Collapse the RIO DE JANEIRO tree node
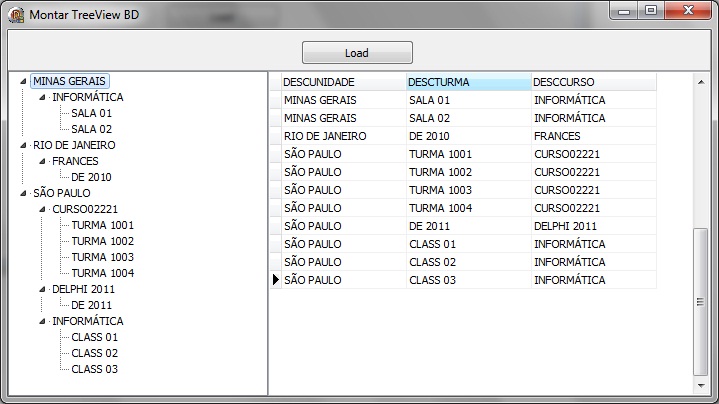Image resolution: width=719 pixels, height=404 pixels. point(23,146)
